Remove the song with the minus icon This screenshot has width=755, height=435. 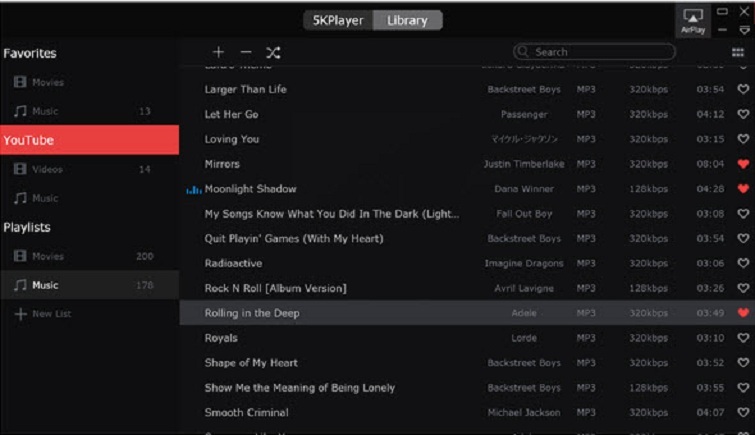246,52
